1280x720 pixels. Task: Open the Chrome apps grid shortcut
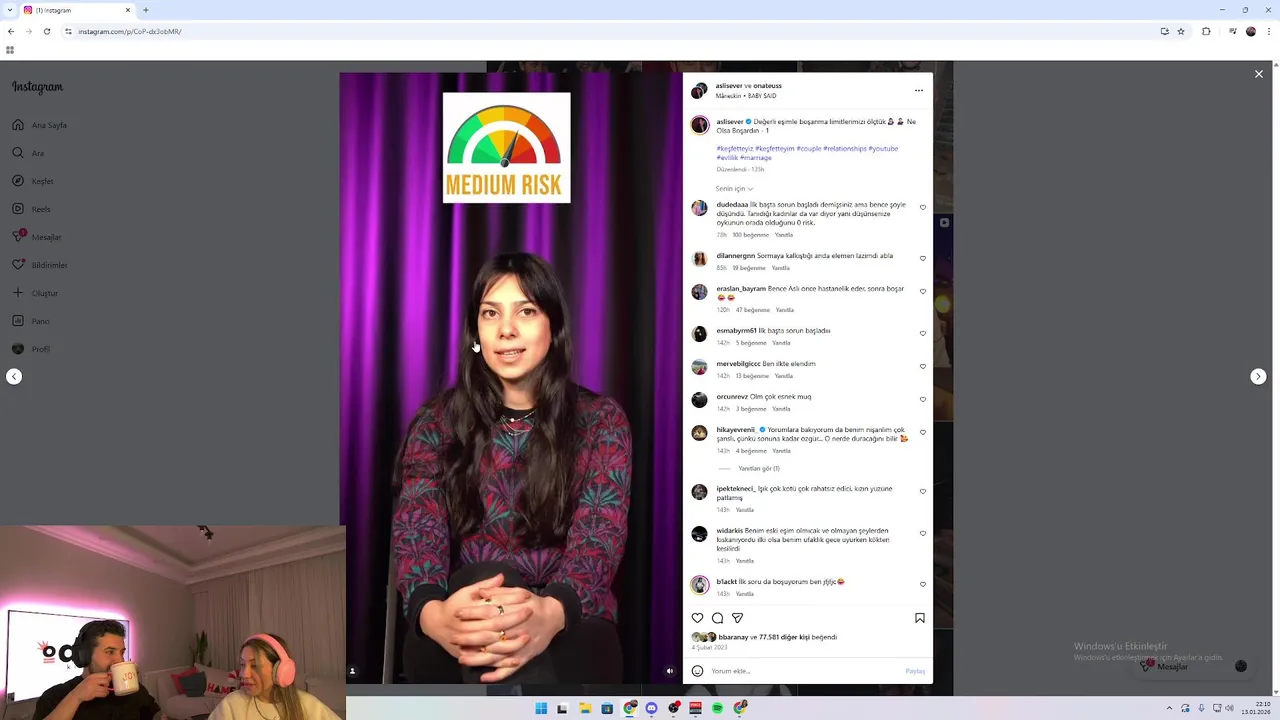coord(10,50)
